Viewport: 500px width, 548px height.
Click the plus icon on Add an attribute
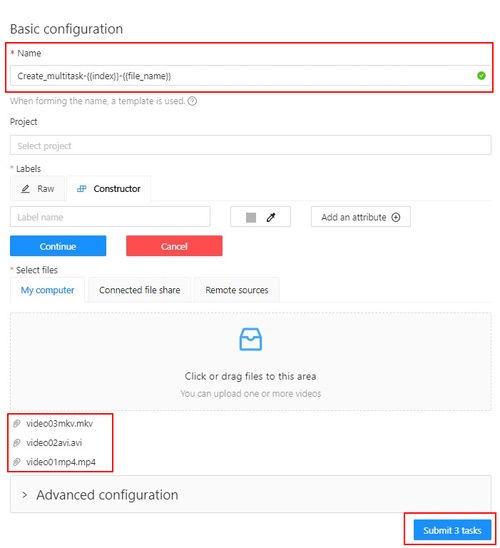(x=396, y=217)
